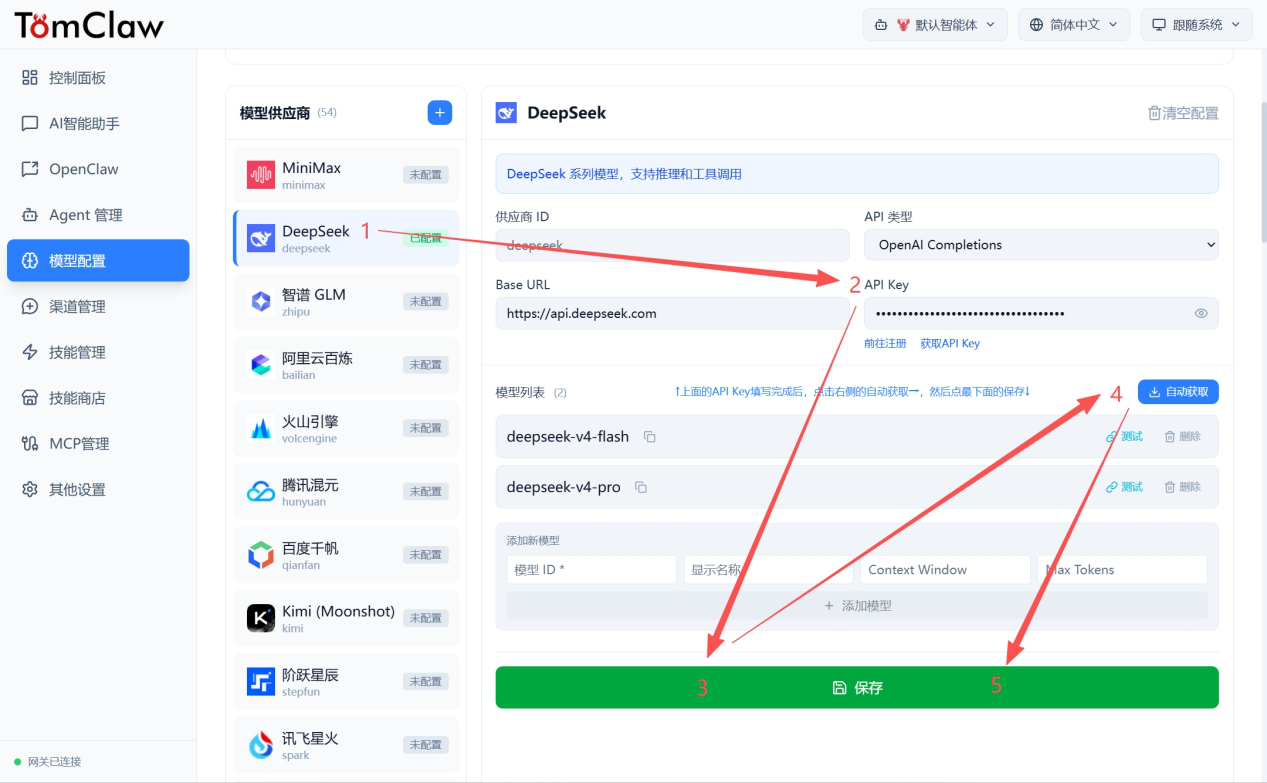The height and width of the screenshot is (783, 1267).
Task: Click the 火山引擎 provider icon
Action: (x=261, y=429)
